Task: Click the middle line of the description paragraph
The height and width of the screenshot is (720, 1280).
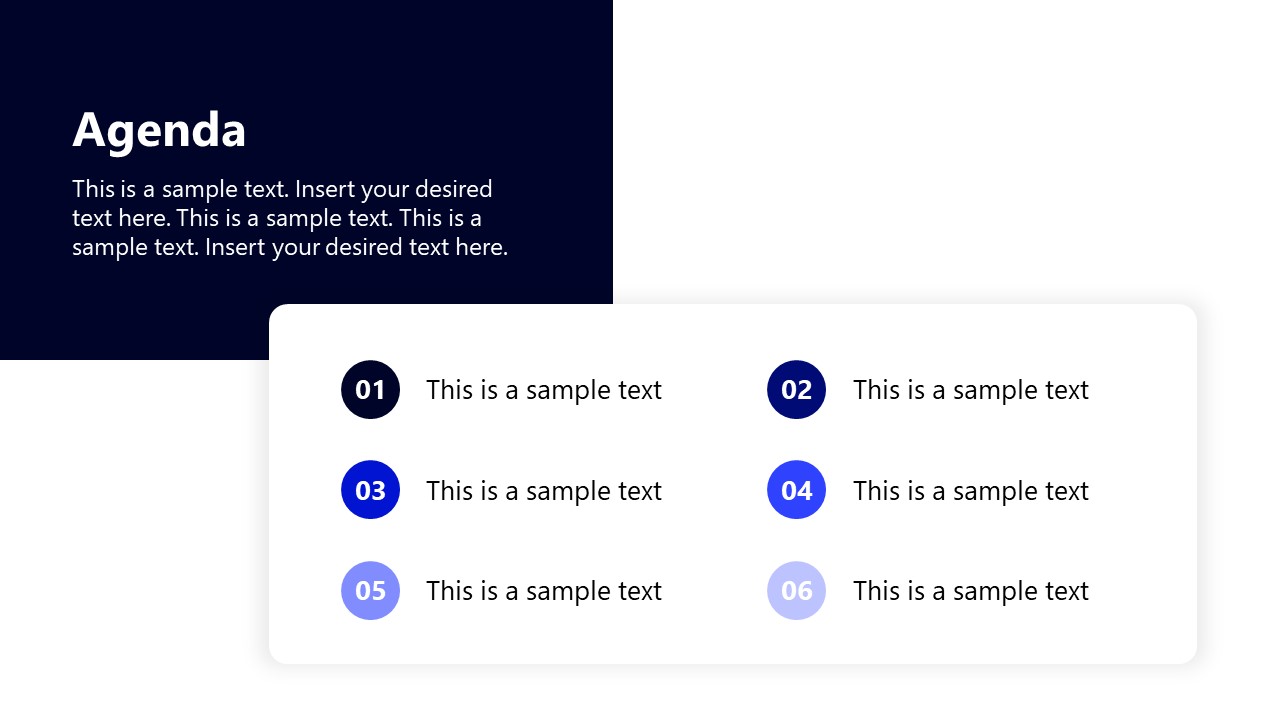Action: pyautogui.click(x=276, y=218)
